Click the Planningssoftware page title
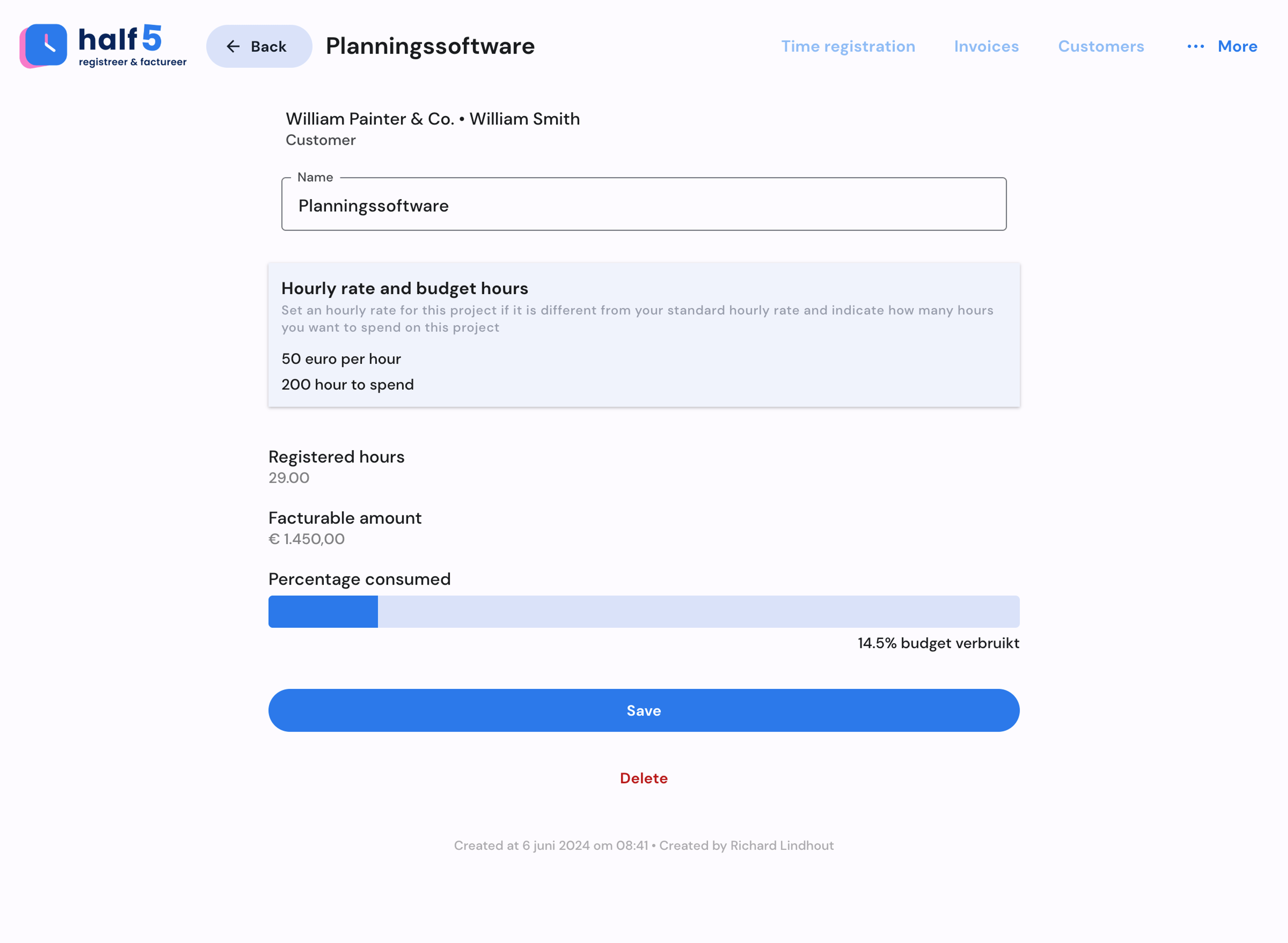Screen dimensions: 1288x943 click(x=430, y=46)
